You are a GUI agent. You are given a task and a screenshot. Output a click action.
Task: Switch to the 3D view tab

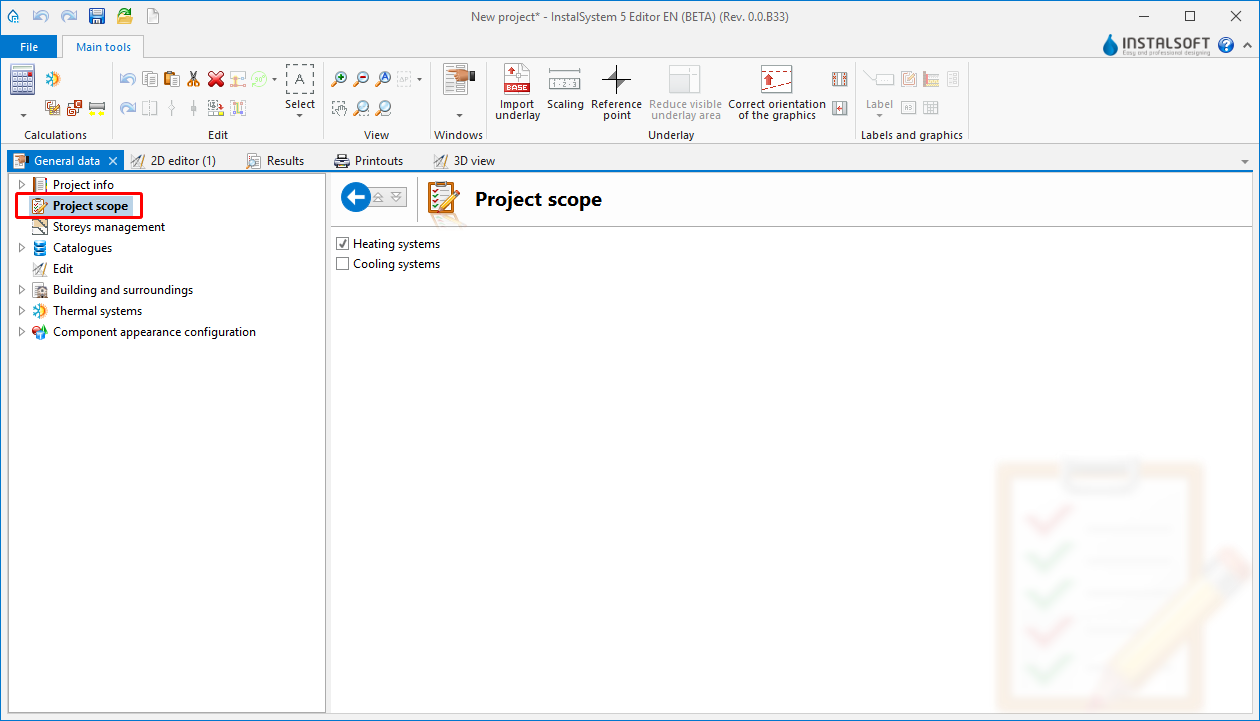(x=465, y=160)
